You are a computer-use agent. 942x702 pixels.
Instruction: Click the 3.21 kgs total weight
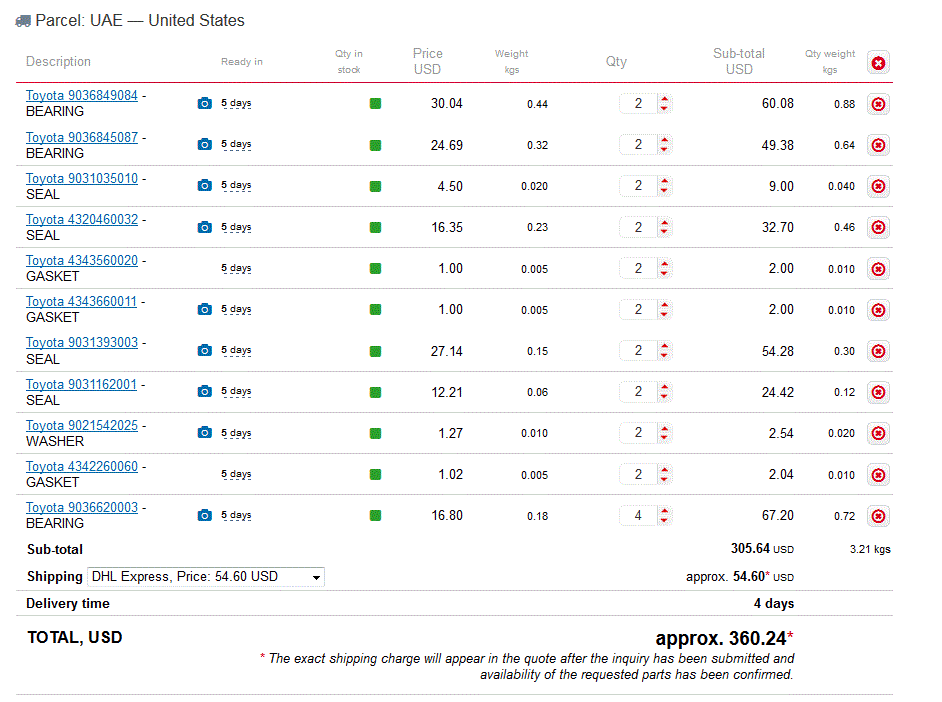870,549
